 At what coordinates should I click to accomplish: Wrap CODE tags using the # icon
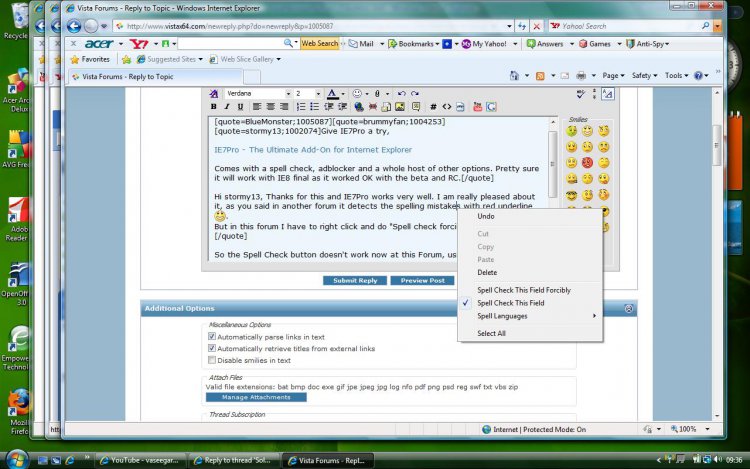pos(433,107)
